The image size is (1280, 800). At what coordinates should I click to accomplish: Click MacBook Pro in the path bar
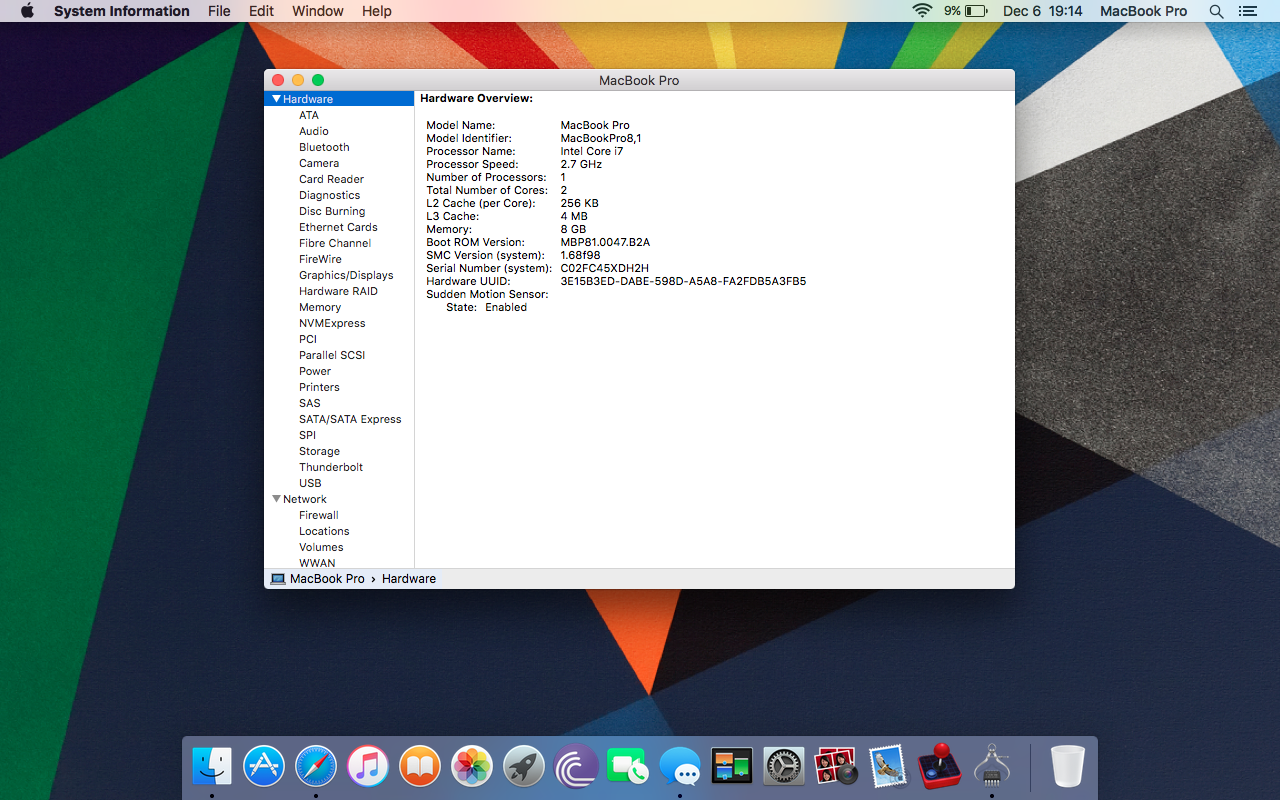click(x=327, y=579)
